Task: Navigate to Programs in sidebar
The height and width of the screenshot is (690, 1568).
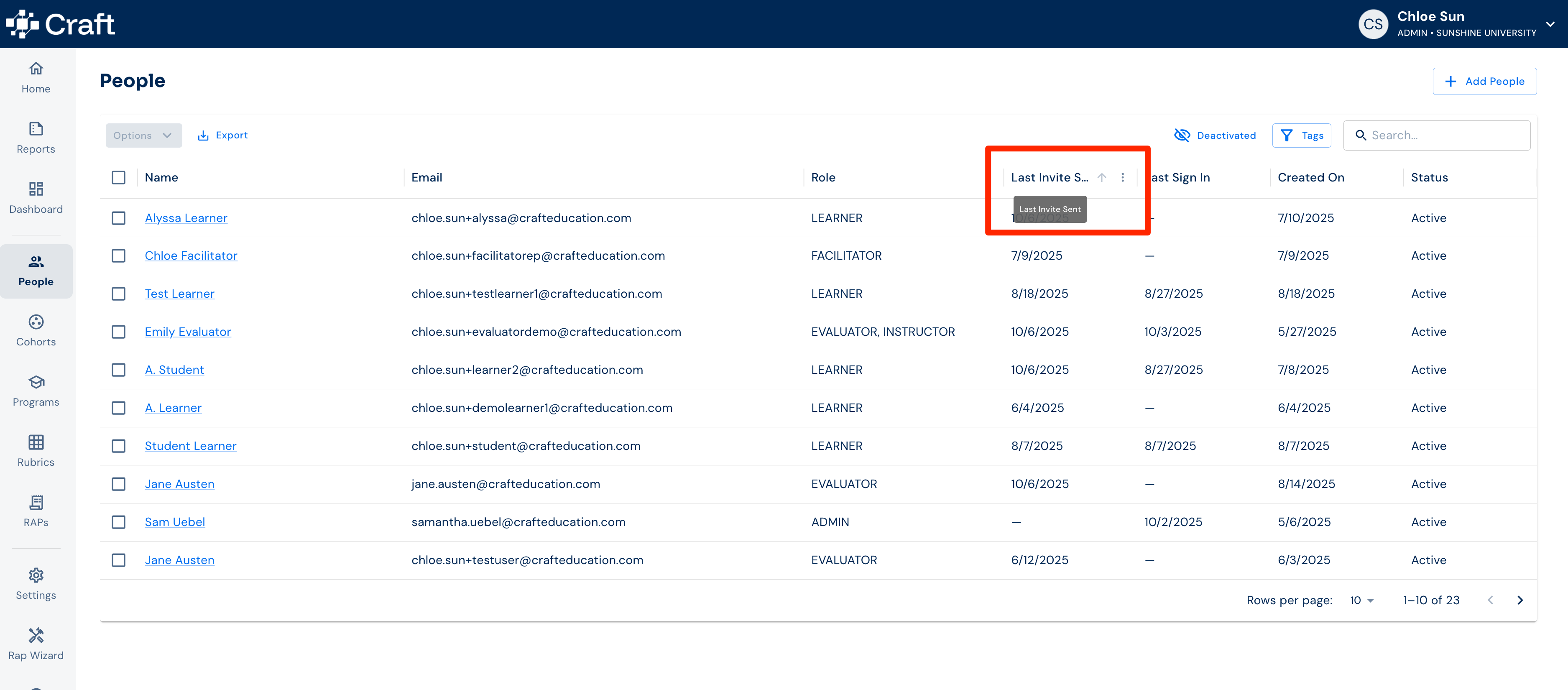Action: (36, 391)
